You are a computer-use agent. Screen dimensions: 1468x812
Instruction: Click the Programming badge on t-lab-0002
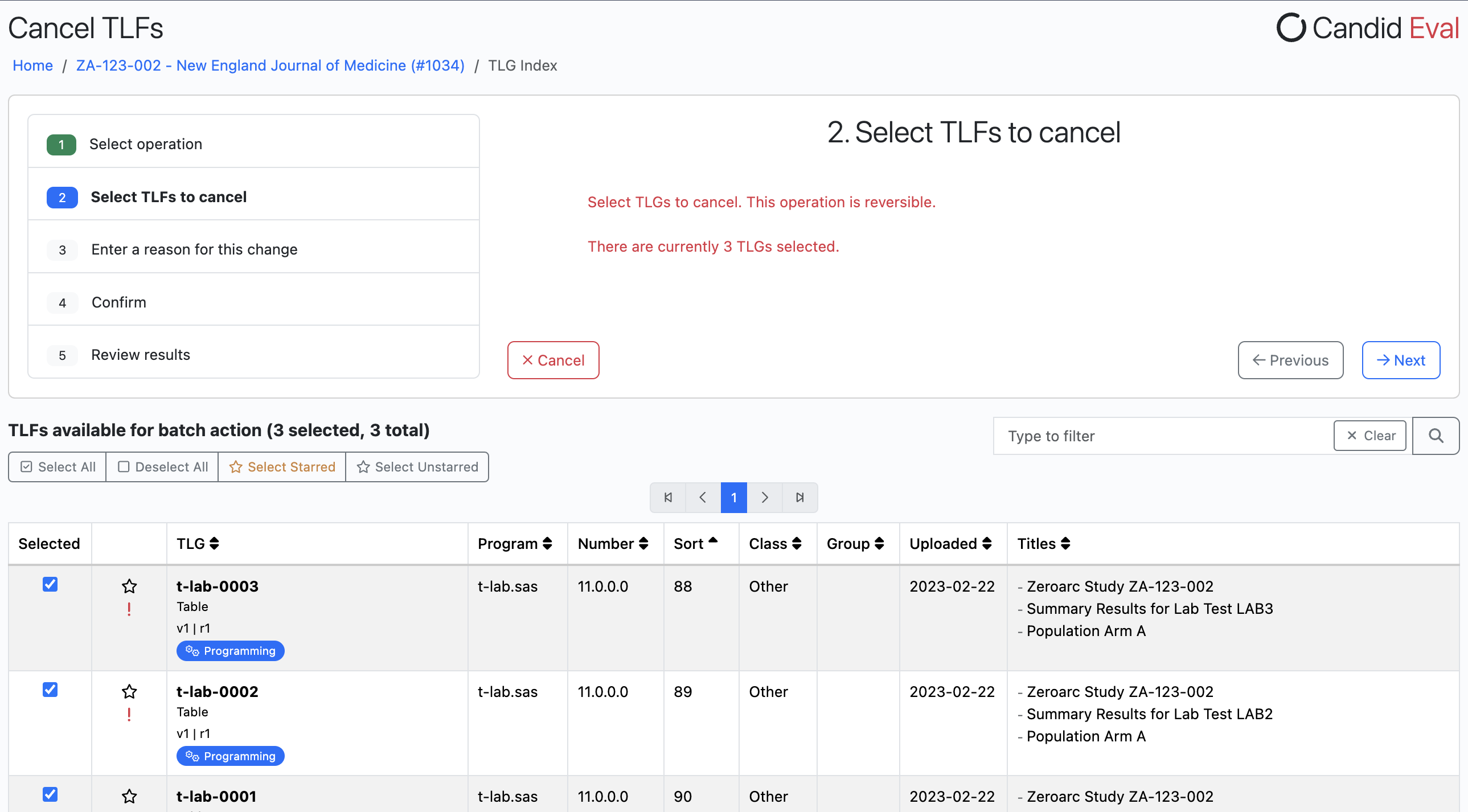point(230,756)
